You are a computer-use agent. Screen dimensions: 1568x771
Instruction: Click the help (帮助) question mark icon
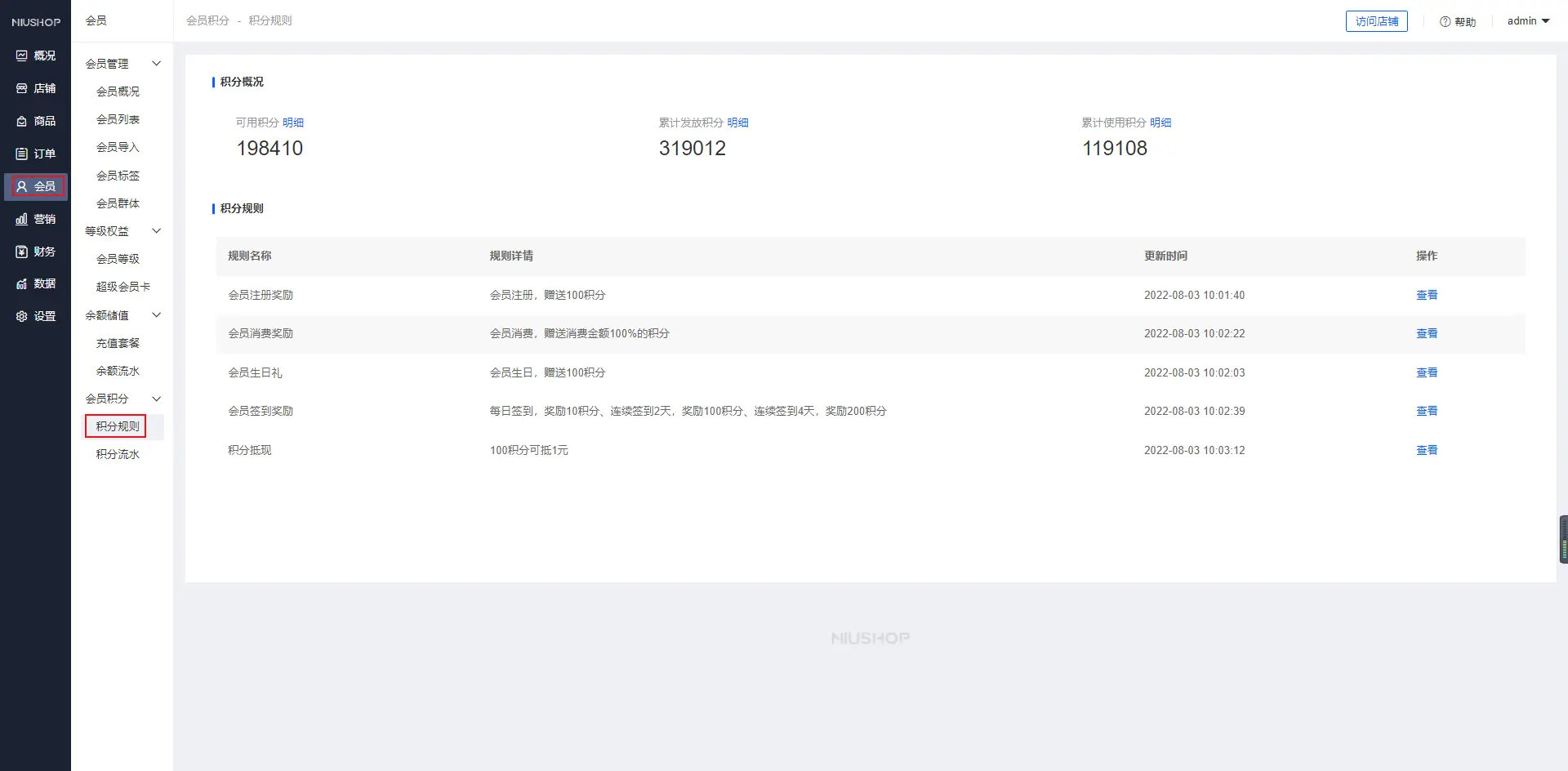1445,22
